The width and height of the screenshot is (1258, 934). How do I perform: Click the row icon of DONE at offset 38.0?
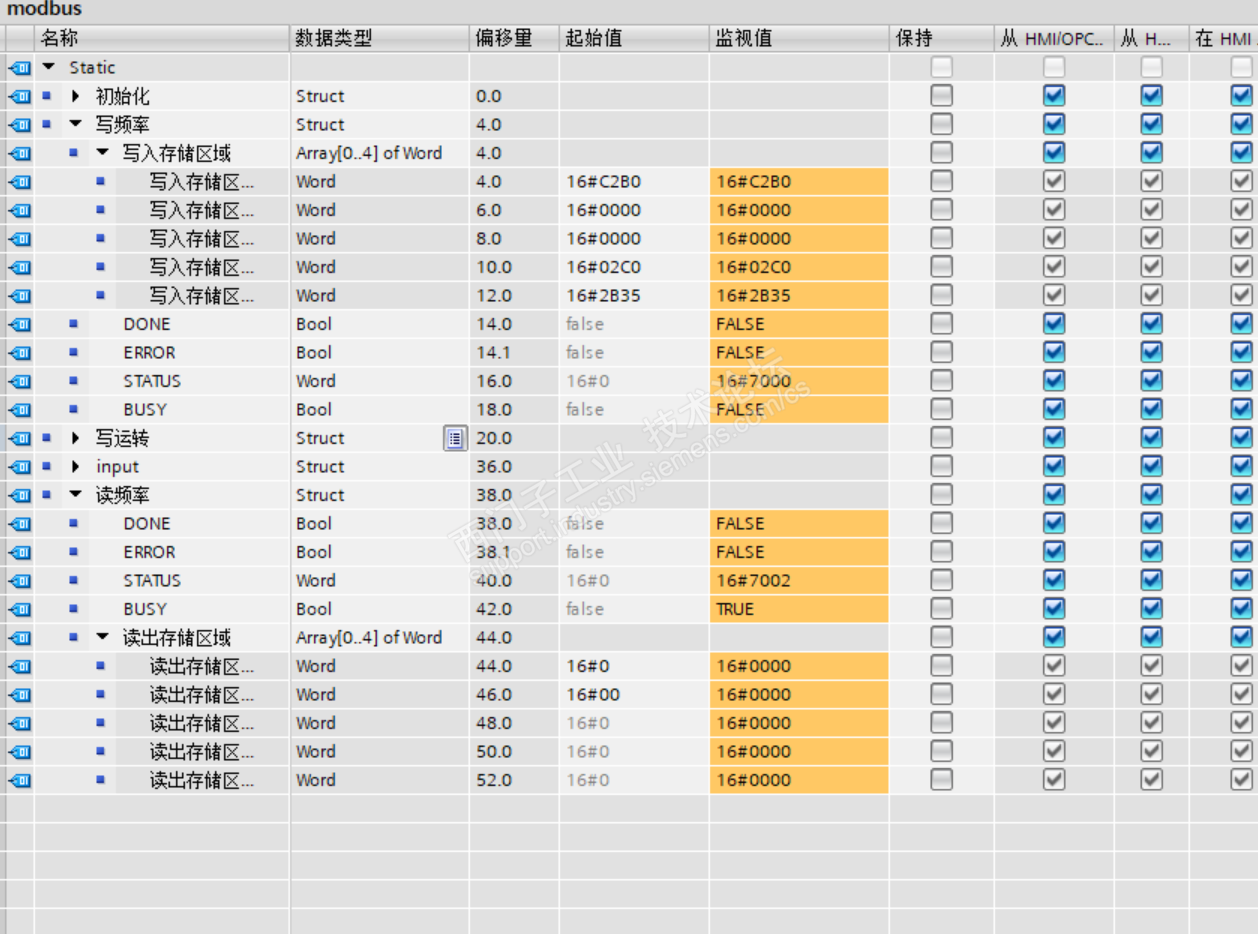[19, 524]
